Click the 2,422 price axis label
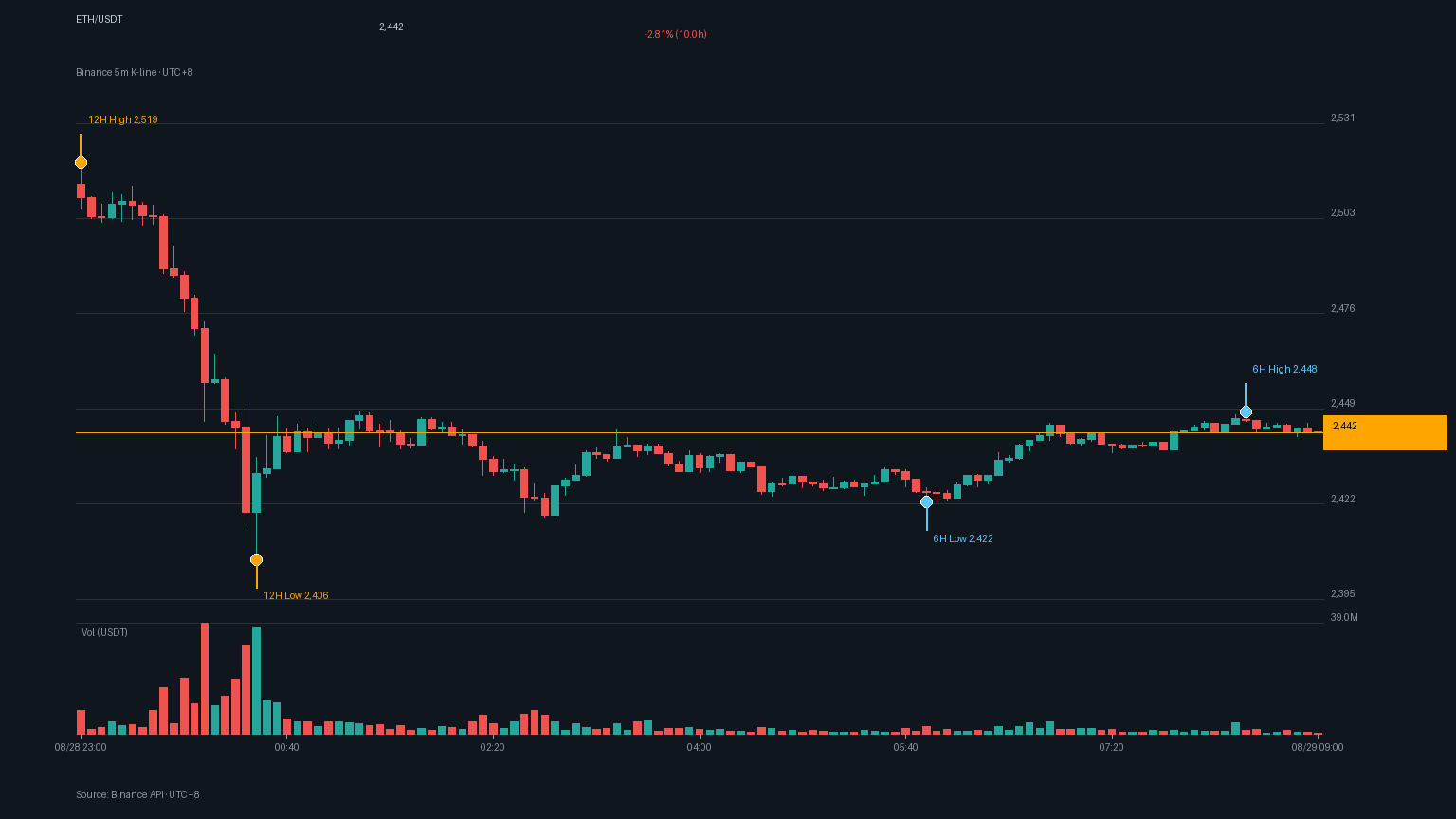1456x819 pixels. pos(1343,499)
